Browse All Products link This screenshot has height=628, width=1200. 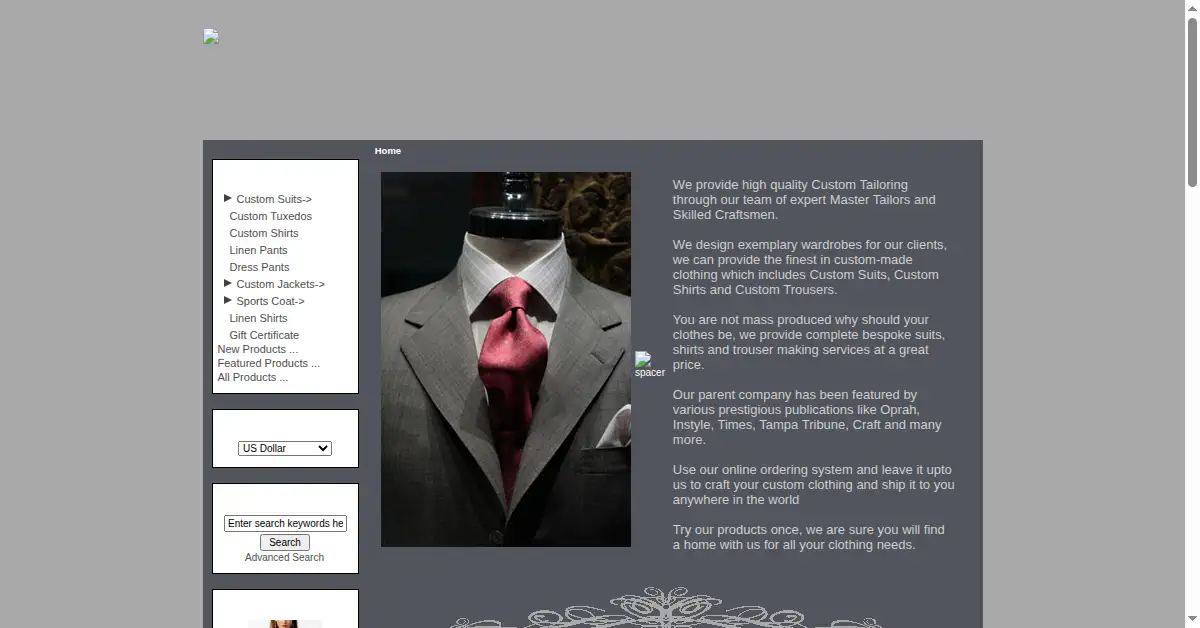pyautogui.click(x=253, y=377)
